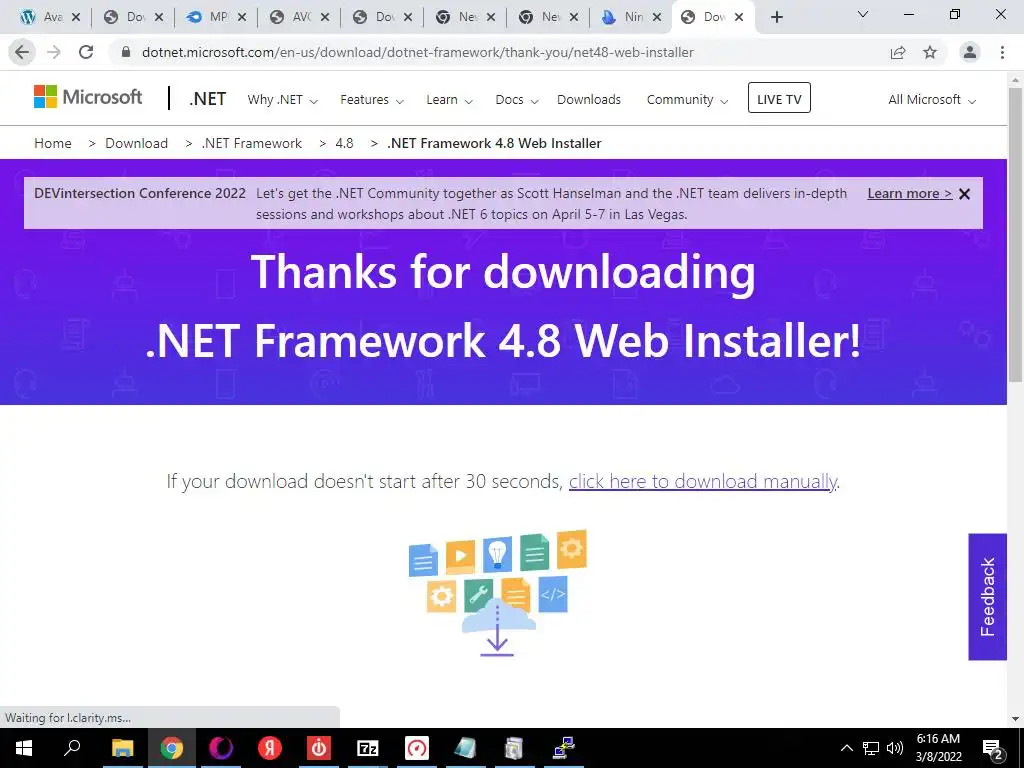1024x768 pixels.
Task: Click the Microsoft logo
Action: point(88,97)
